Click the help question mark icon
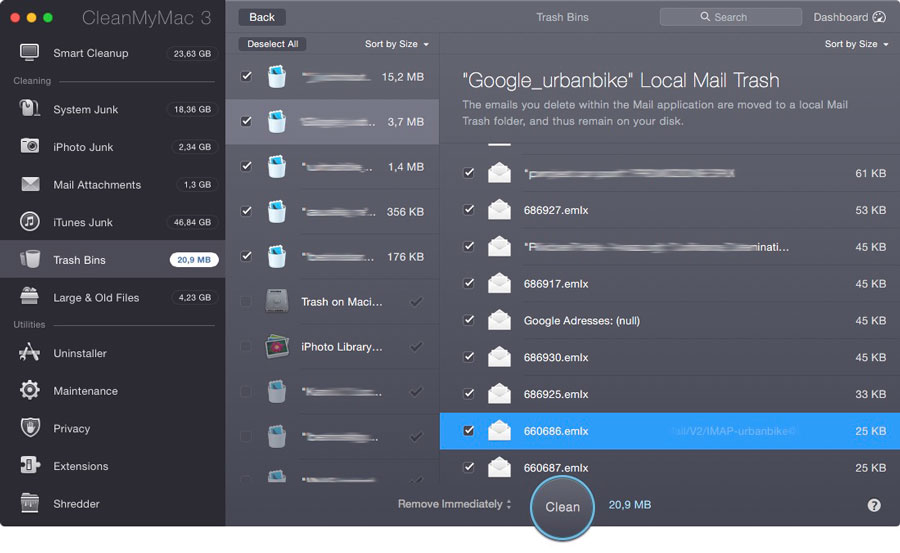 coord(874,505)
